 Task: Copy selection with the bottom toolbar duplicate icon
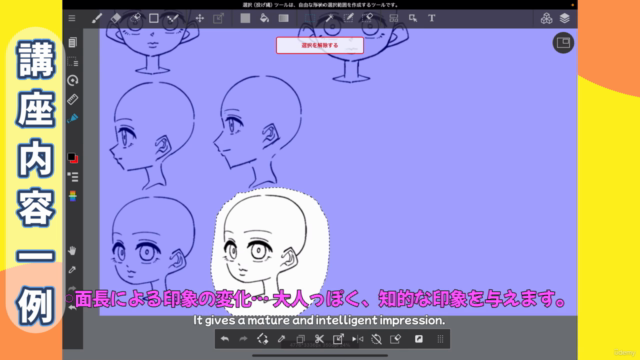tap(300, 339)
